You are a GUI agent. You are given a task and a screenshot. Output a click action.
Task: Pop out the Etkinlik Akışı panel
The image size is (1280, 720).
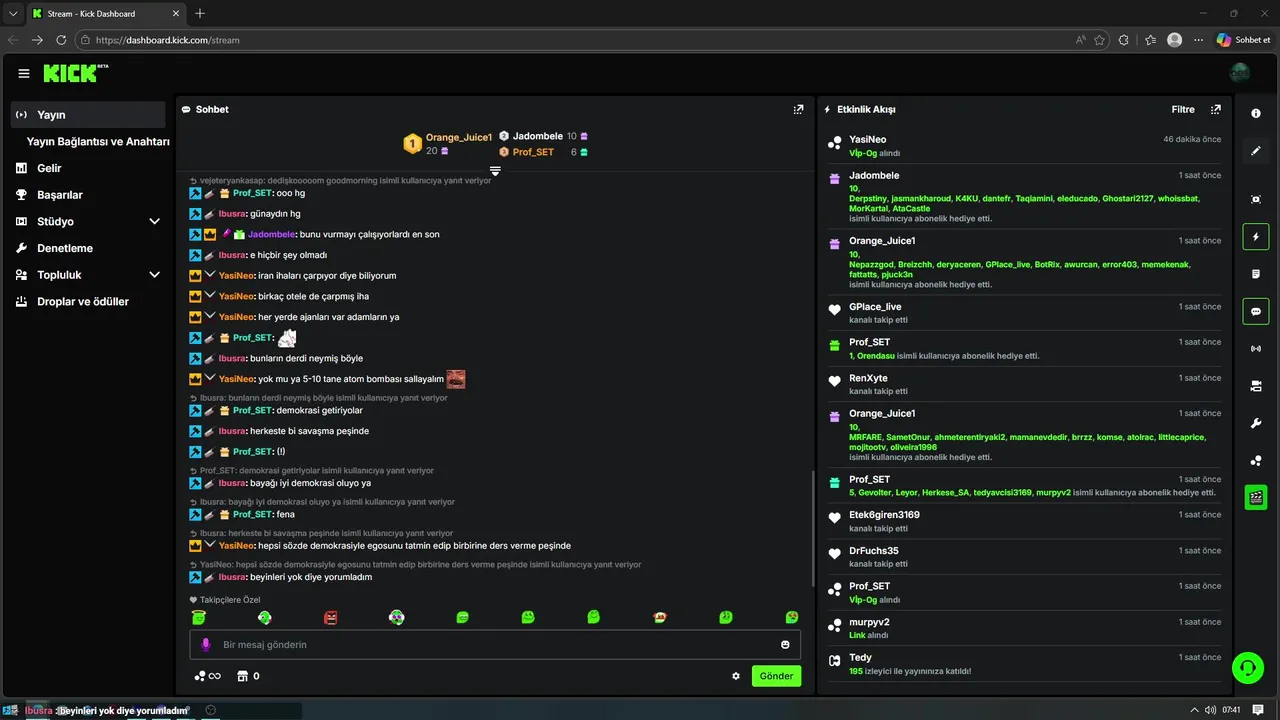[1215, 109]
